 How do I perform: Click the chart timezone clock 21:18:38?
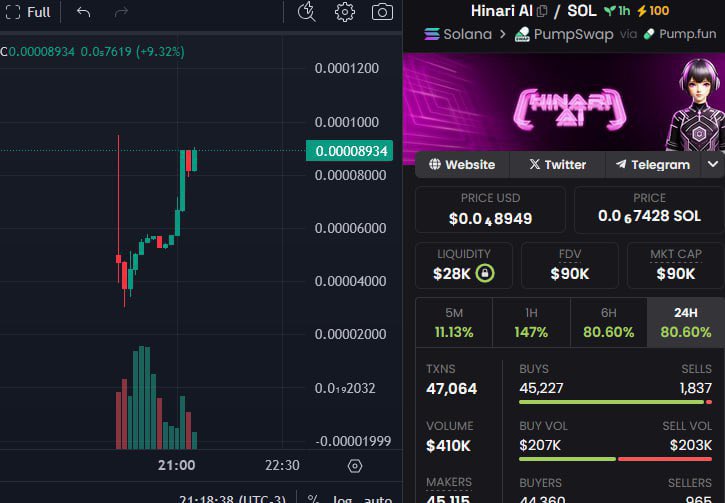tap(232, 499)
